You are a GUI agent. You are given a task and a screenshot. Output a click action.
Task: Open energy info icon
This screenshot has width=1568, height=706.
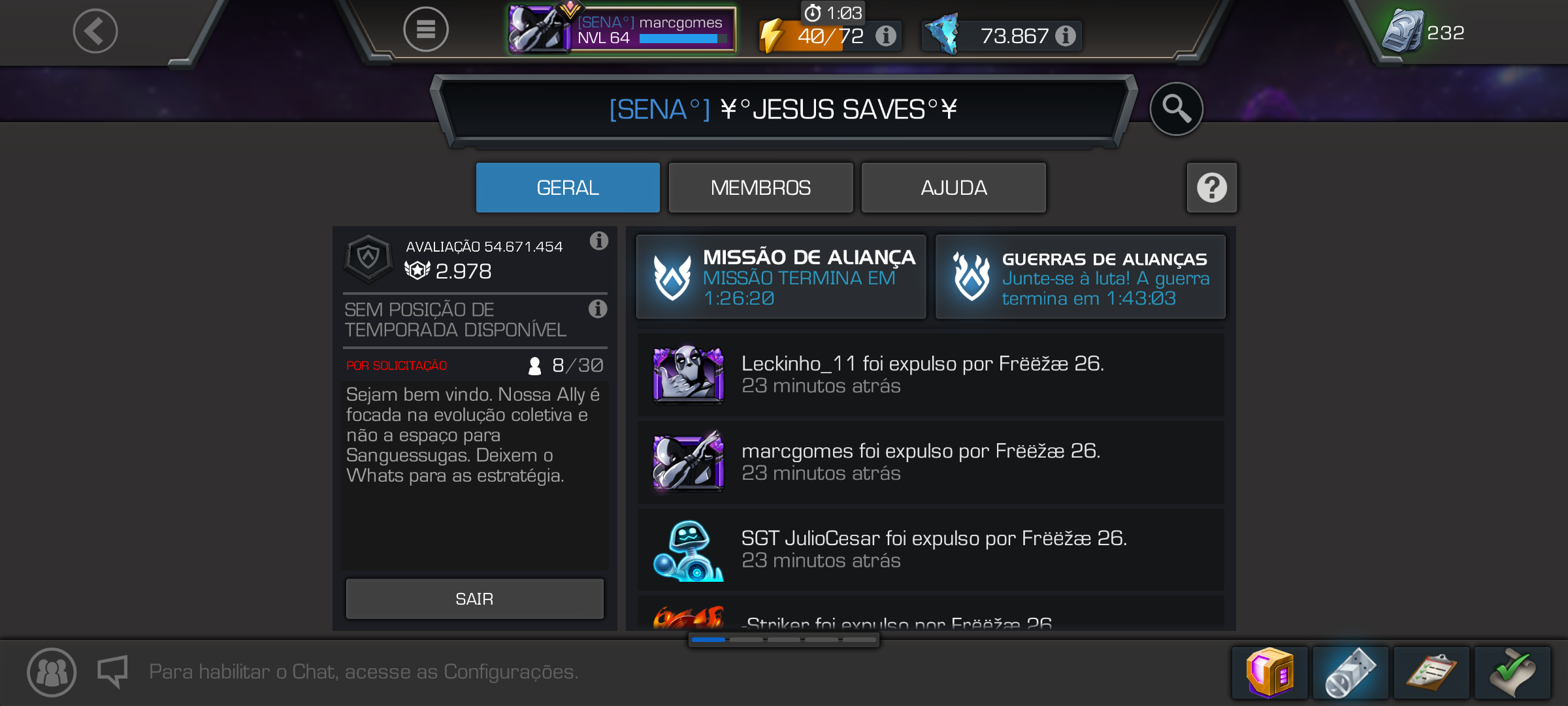[885, 35]
